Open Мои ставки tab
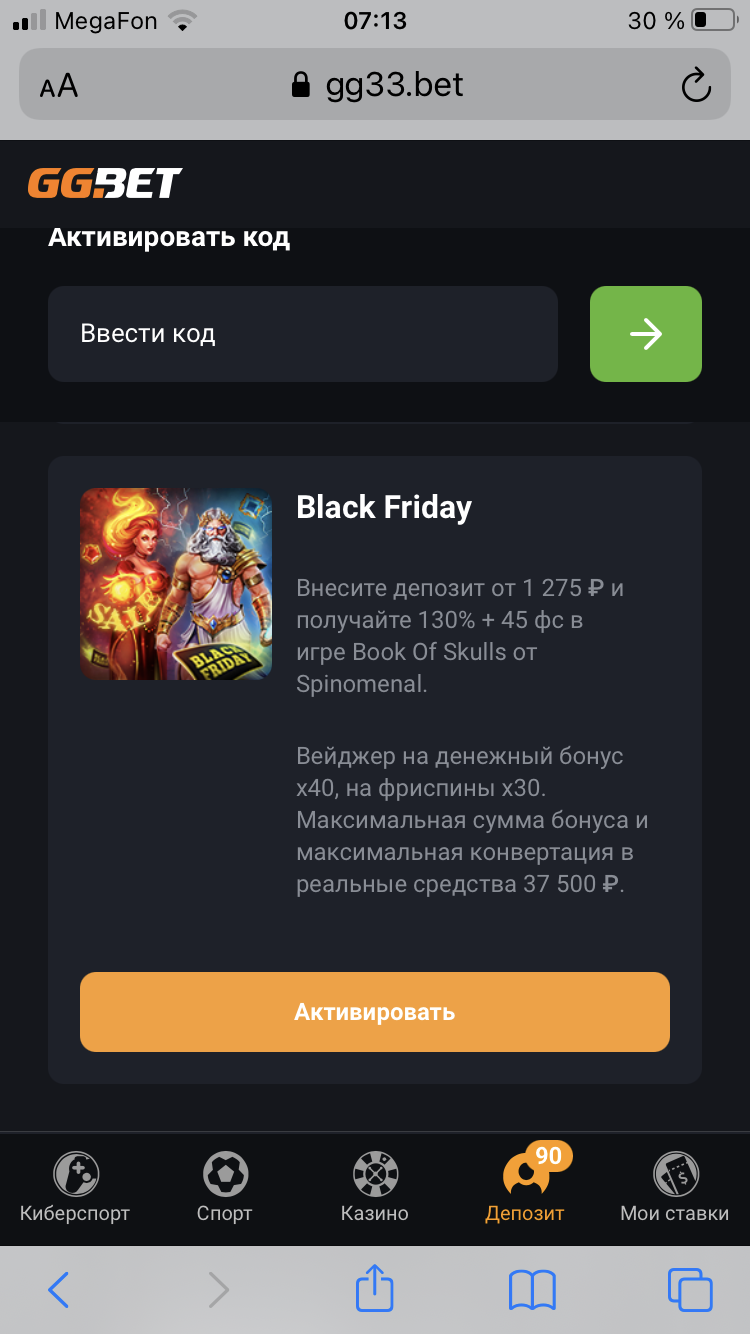Viewport: 750px width, 1334px height. [x=675, y=1188]
